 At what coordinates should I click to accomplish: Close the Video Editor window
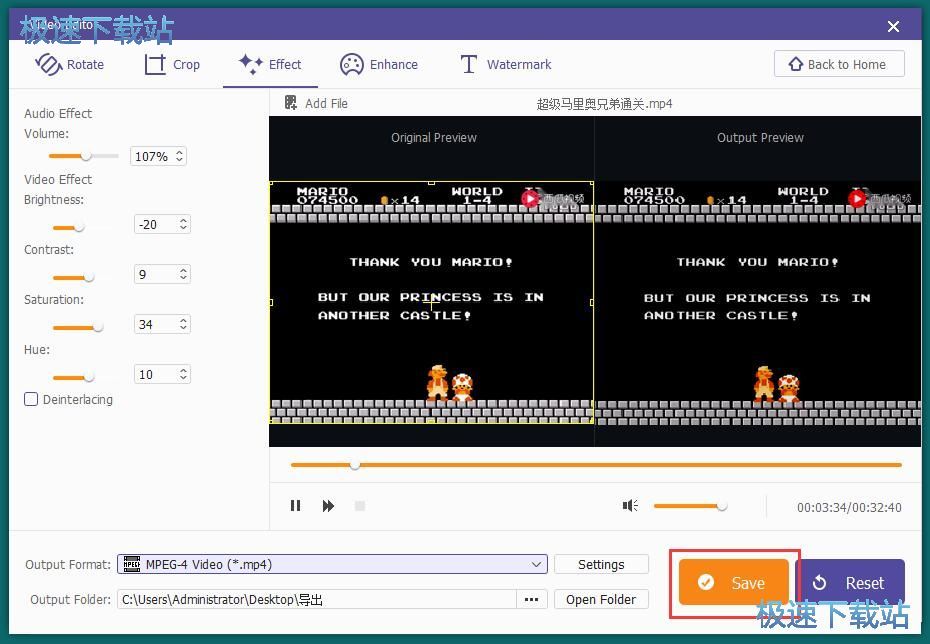[x=893, y=26]
